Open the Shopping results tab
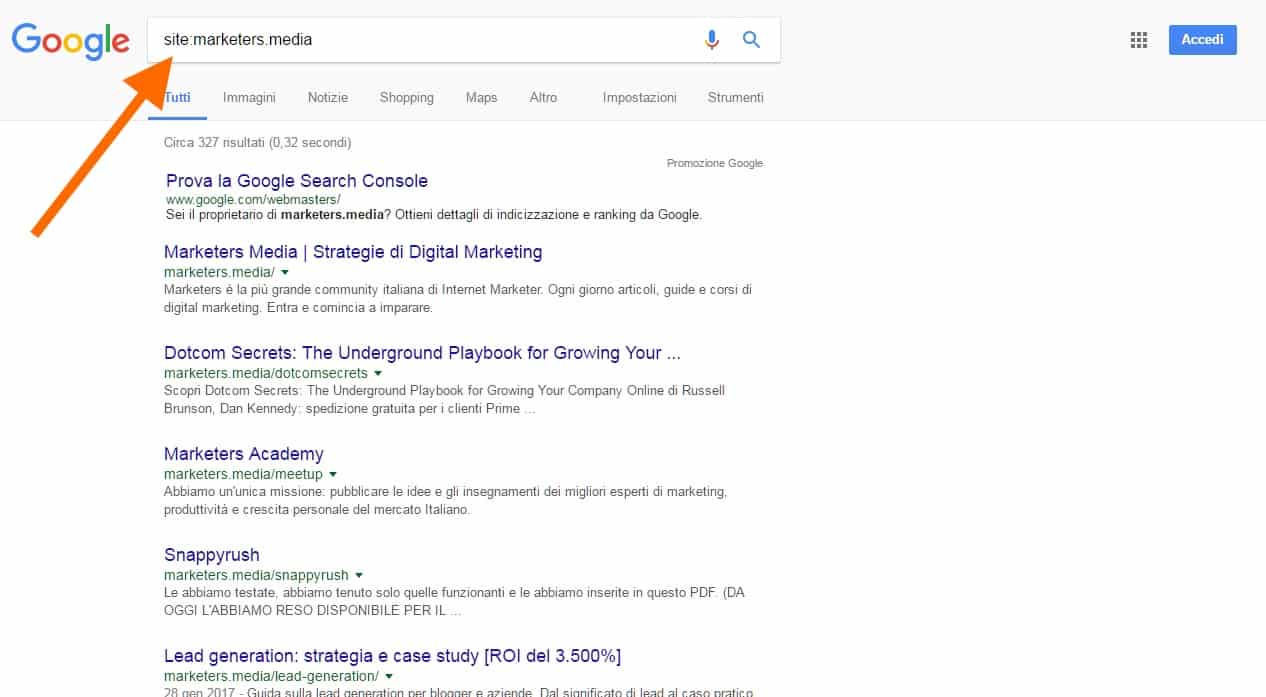Screen dimensions: 1266x697 point(406,97)
